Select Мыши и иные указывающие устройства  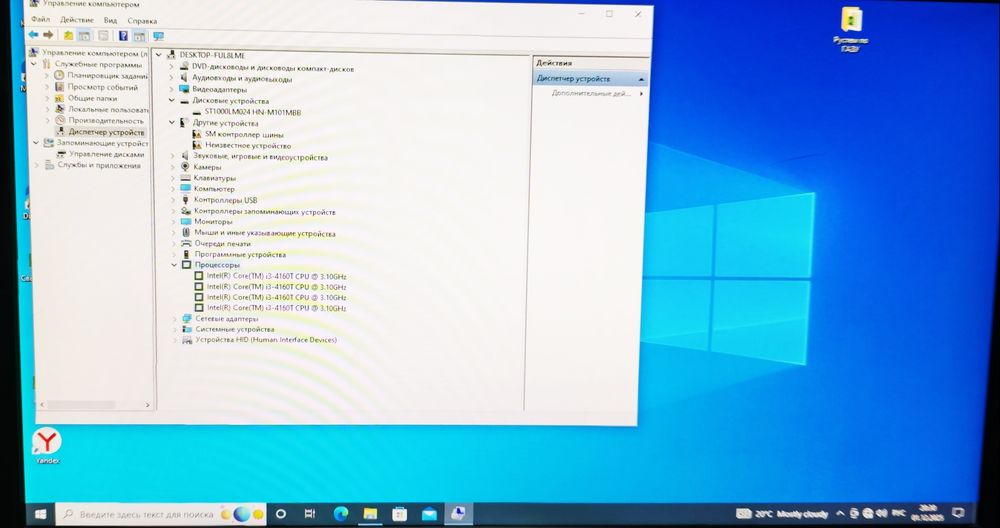click(265, 233)
